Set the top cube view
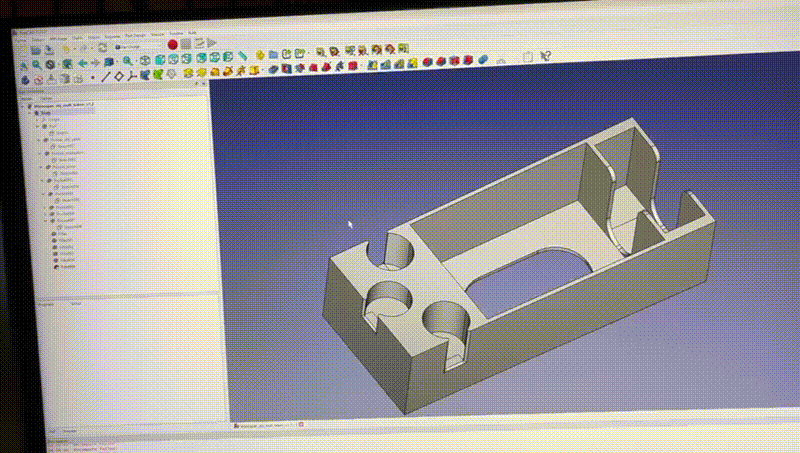 (173, 59)
